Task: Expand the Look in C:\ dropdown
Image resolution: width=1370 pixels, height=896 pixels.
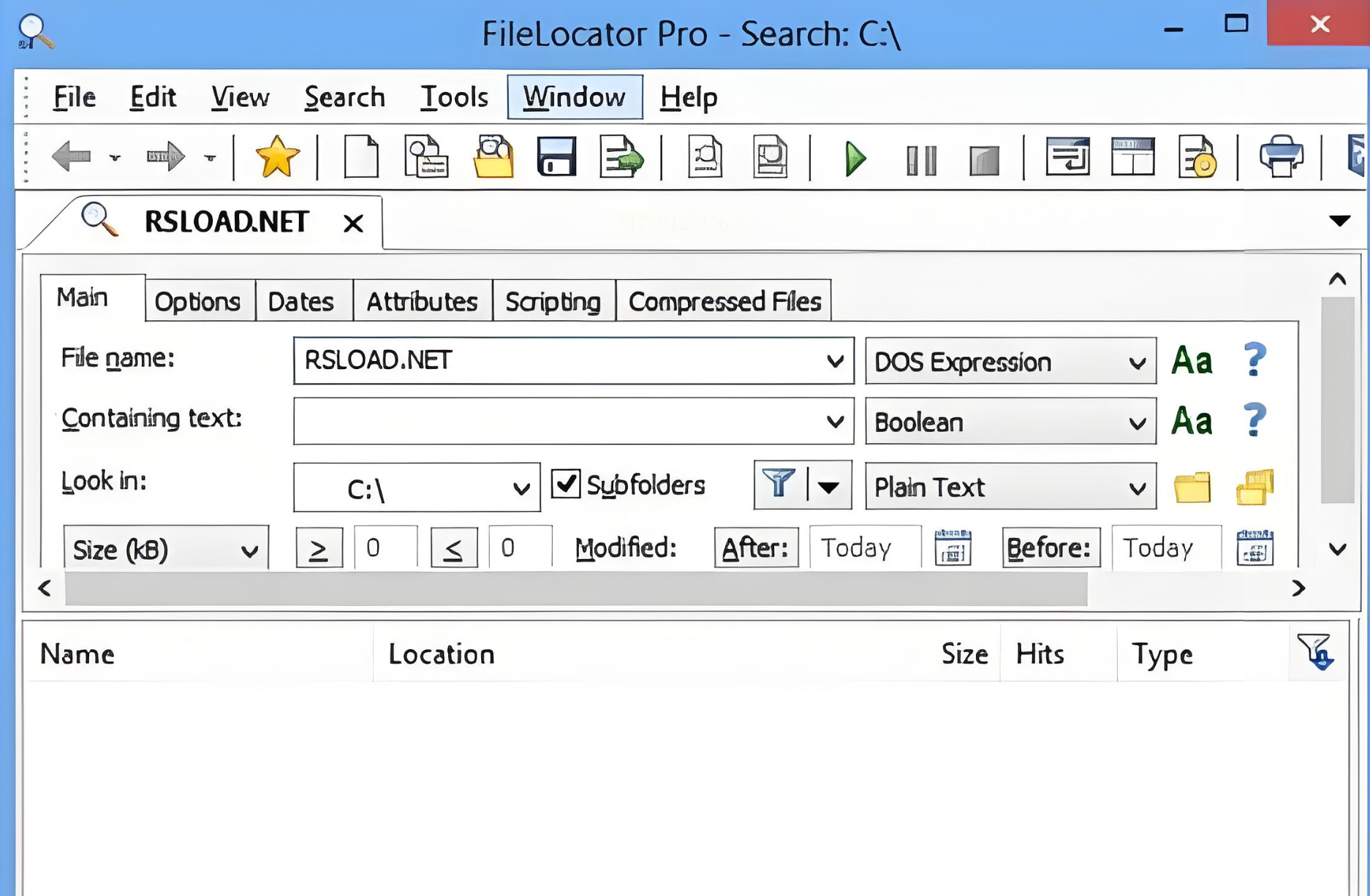Action: [x=521, y=488]
